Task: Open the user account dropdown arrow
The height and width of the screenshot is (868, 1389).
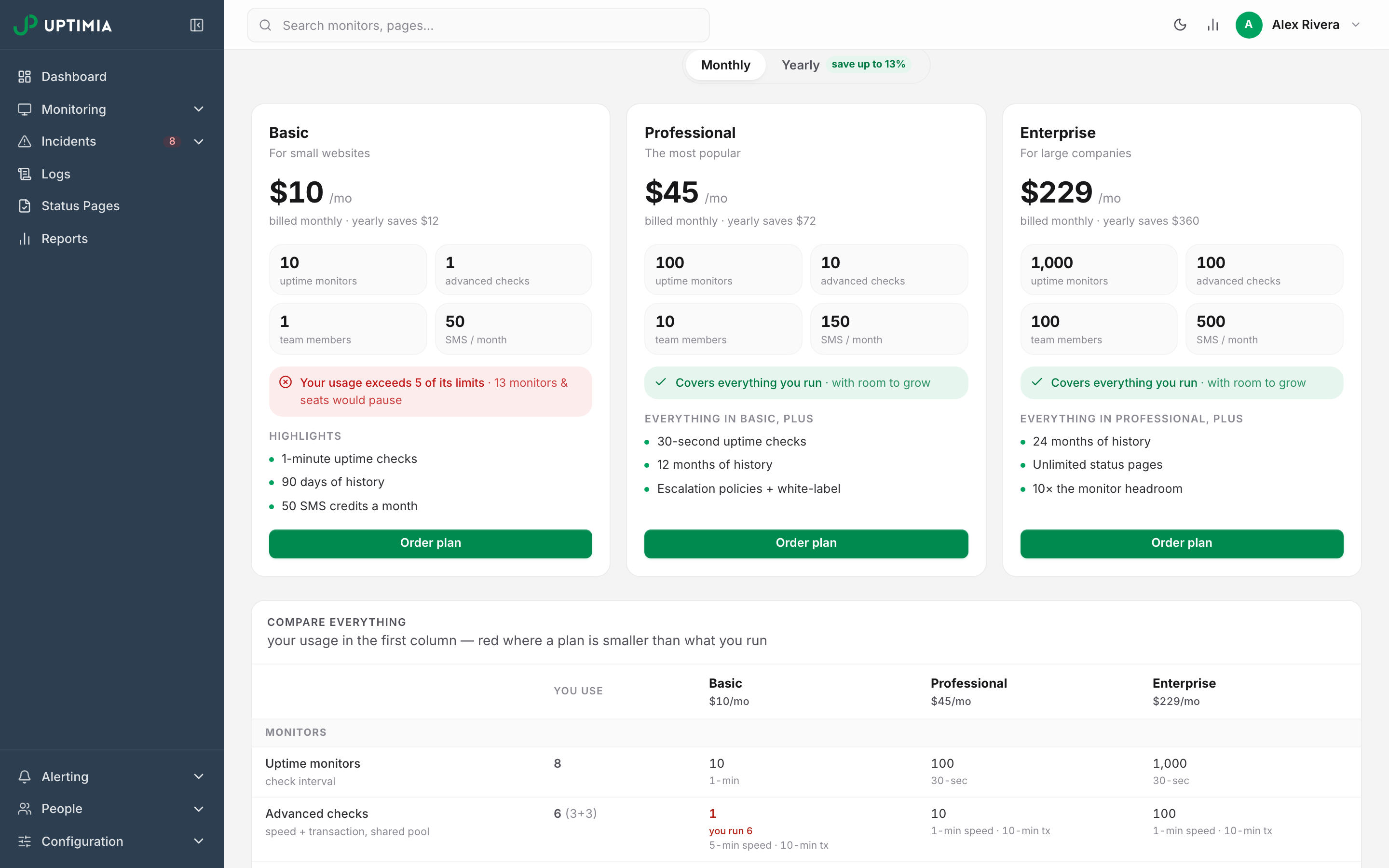Action: pos(1356,25)
